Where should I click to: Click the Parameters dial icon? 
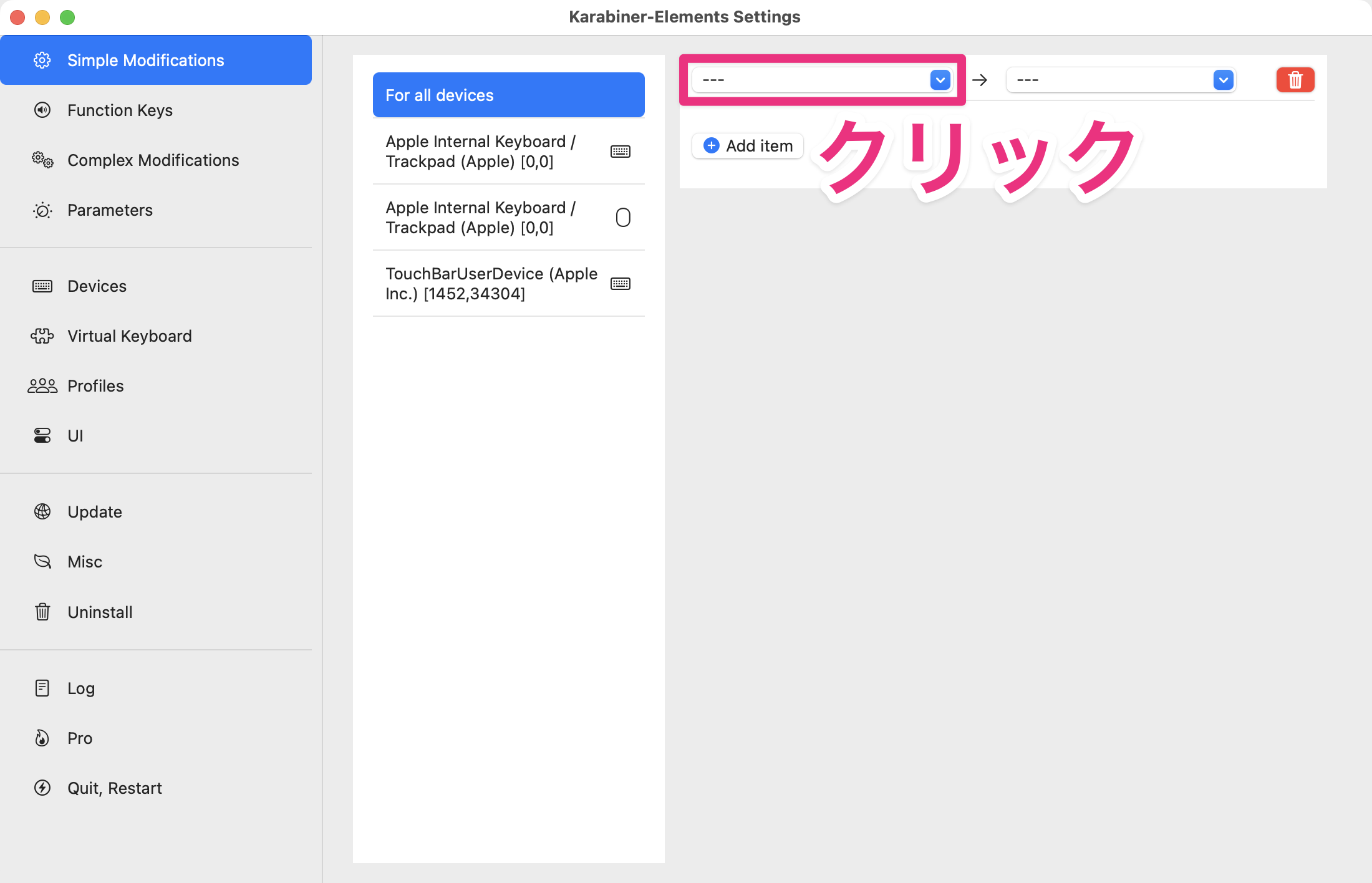click(x=42, y=210)
